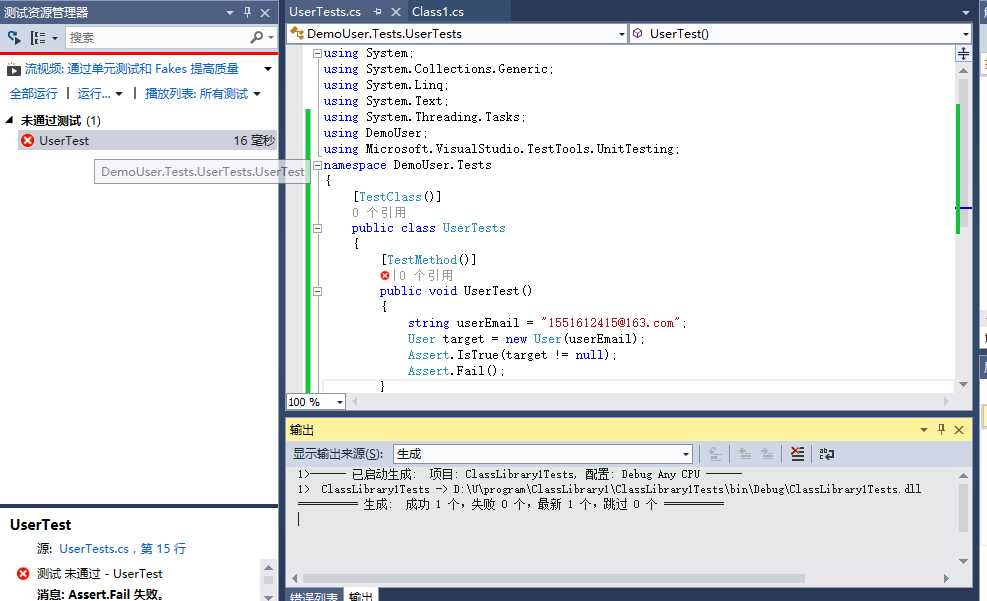
Task: Switch to the 错误列表 (Error List) tab
Action: [313, 596]
